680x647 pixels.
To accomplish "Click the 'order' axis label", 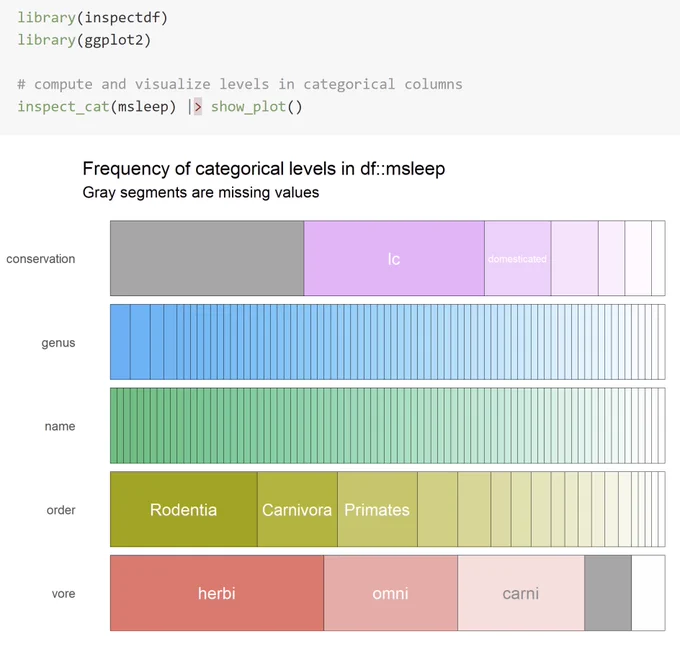I will [61, 510].
